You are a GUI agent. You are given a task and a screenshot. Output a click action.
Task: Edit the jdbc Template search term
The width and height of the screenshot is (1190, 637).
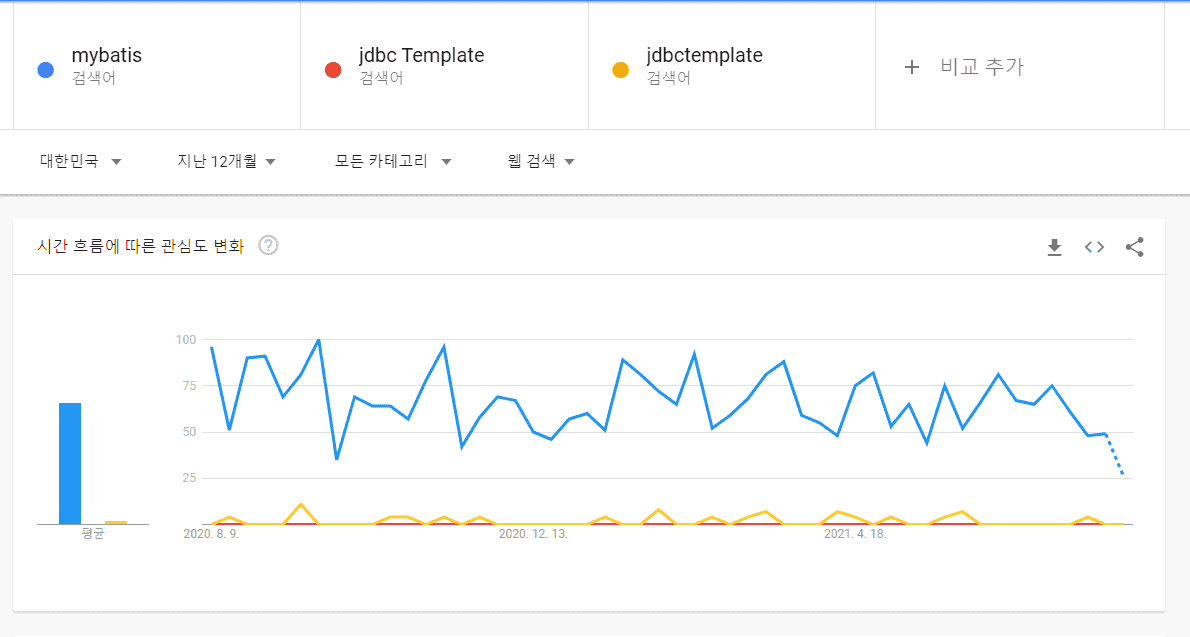coord(421,56)
